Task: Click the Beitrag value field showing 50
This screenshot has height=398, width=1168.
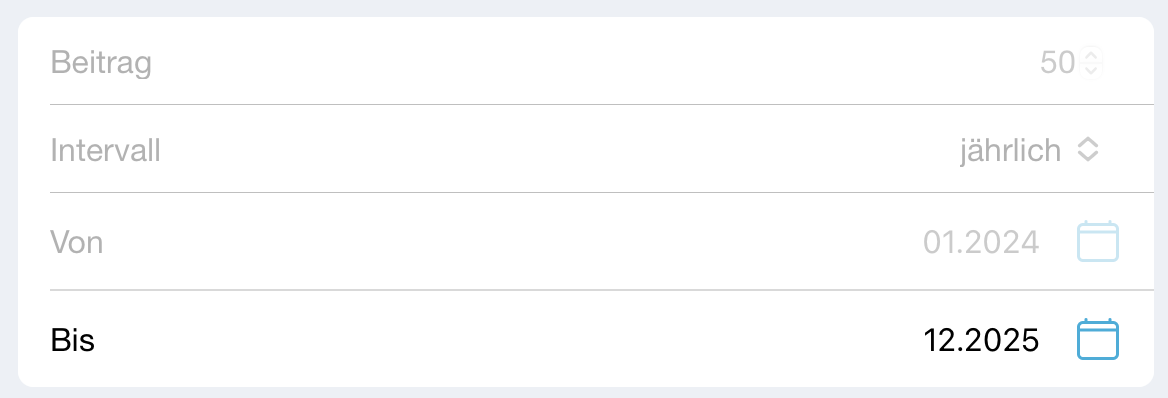Action: coord(1058,63)
